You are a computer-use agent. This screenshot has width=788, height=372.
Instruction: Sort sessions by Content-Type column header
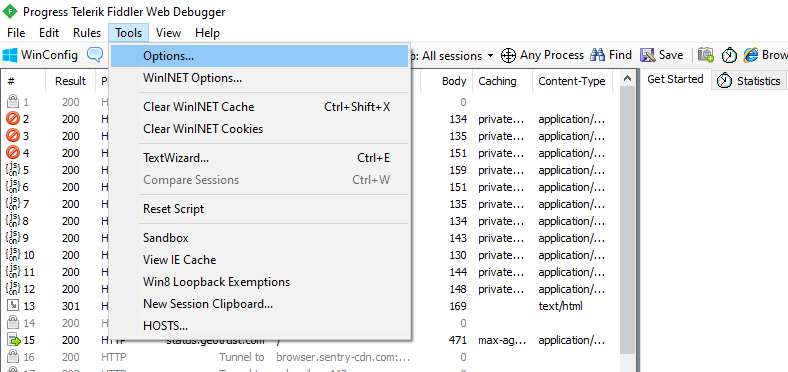[x=572, y=81]
